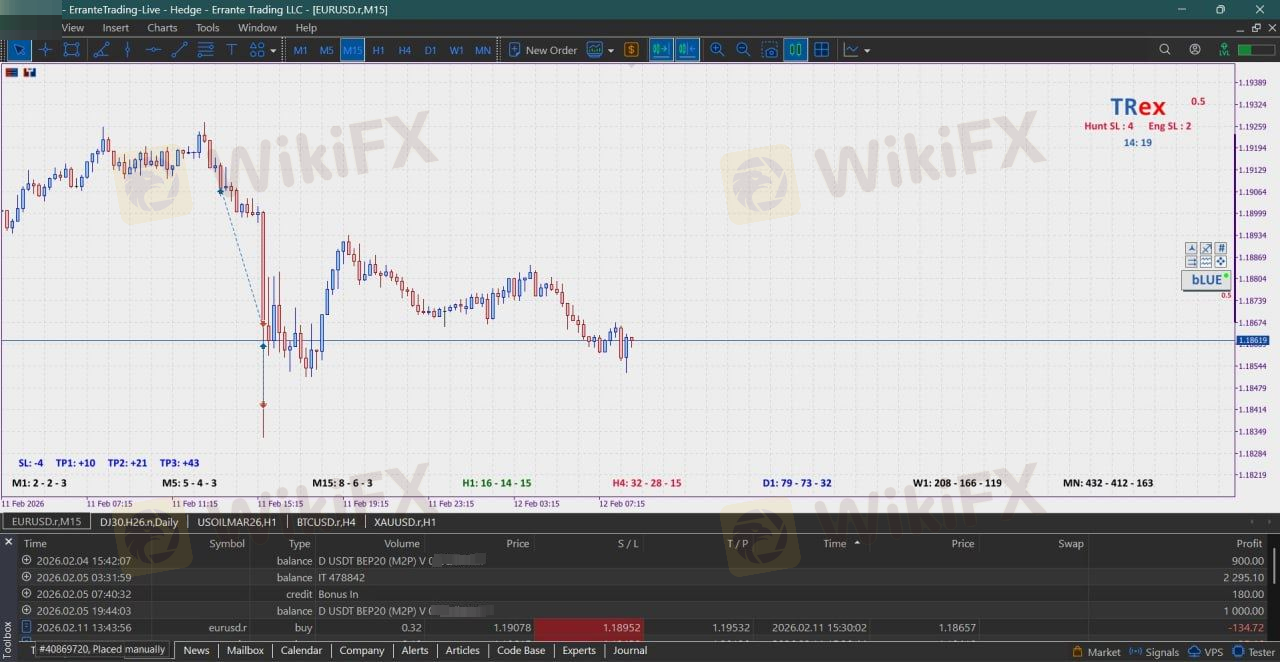Screen dimensions: 1280x662
Task: Toggle the M15 timeframe button
Action: coord(352,50)
